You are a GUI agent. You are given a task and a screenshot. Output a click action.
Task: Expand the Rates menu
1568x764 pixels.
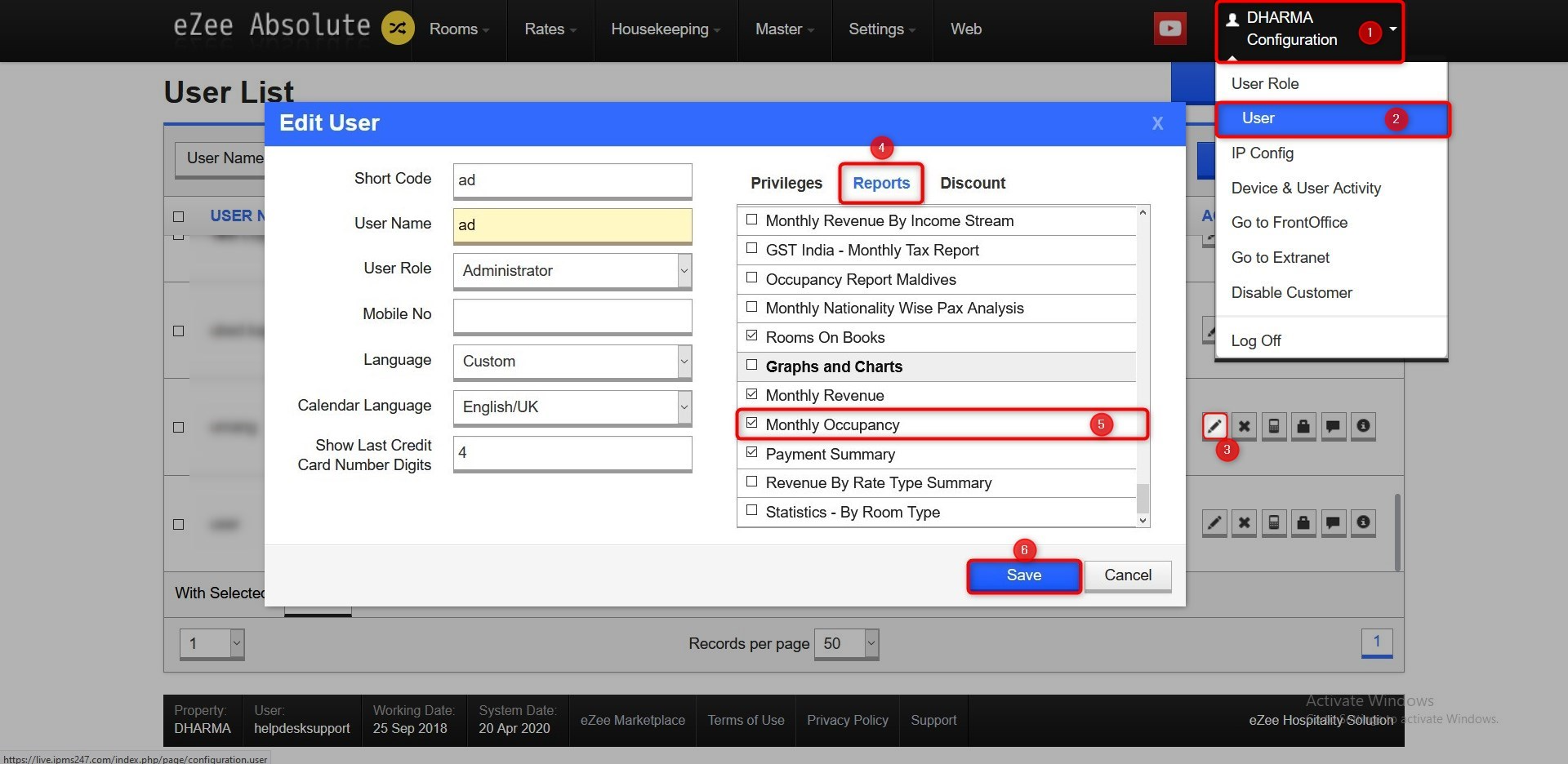pyautogui.click(x=550, y=29)
